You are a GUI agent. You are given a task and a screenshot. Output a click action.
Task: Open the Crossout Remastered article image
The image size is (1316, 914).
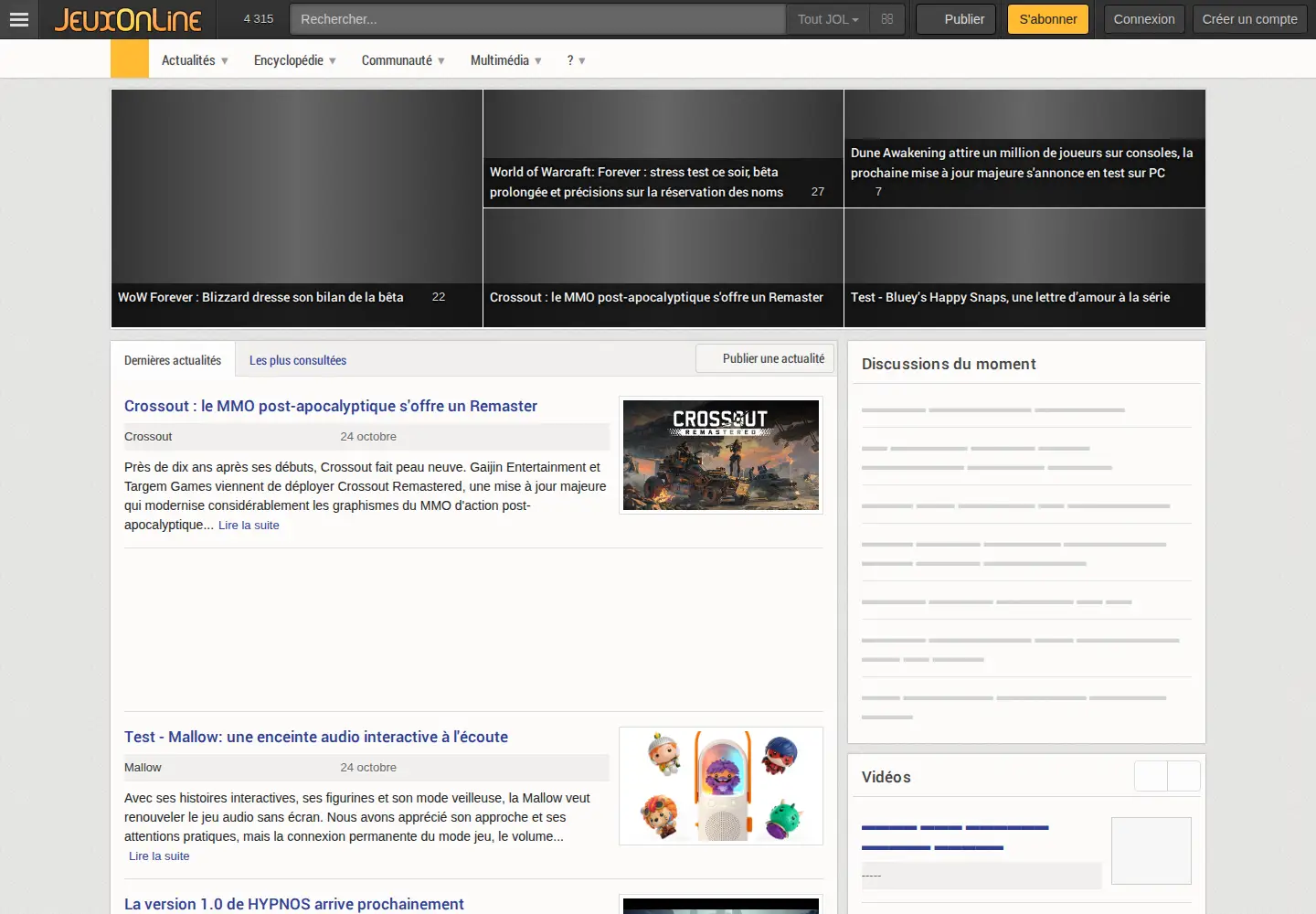(721, 455)
